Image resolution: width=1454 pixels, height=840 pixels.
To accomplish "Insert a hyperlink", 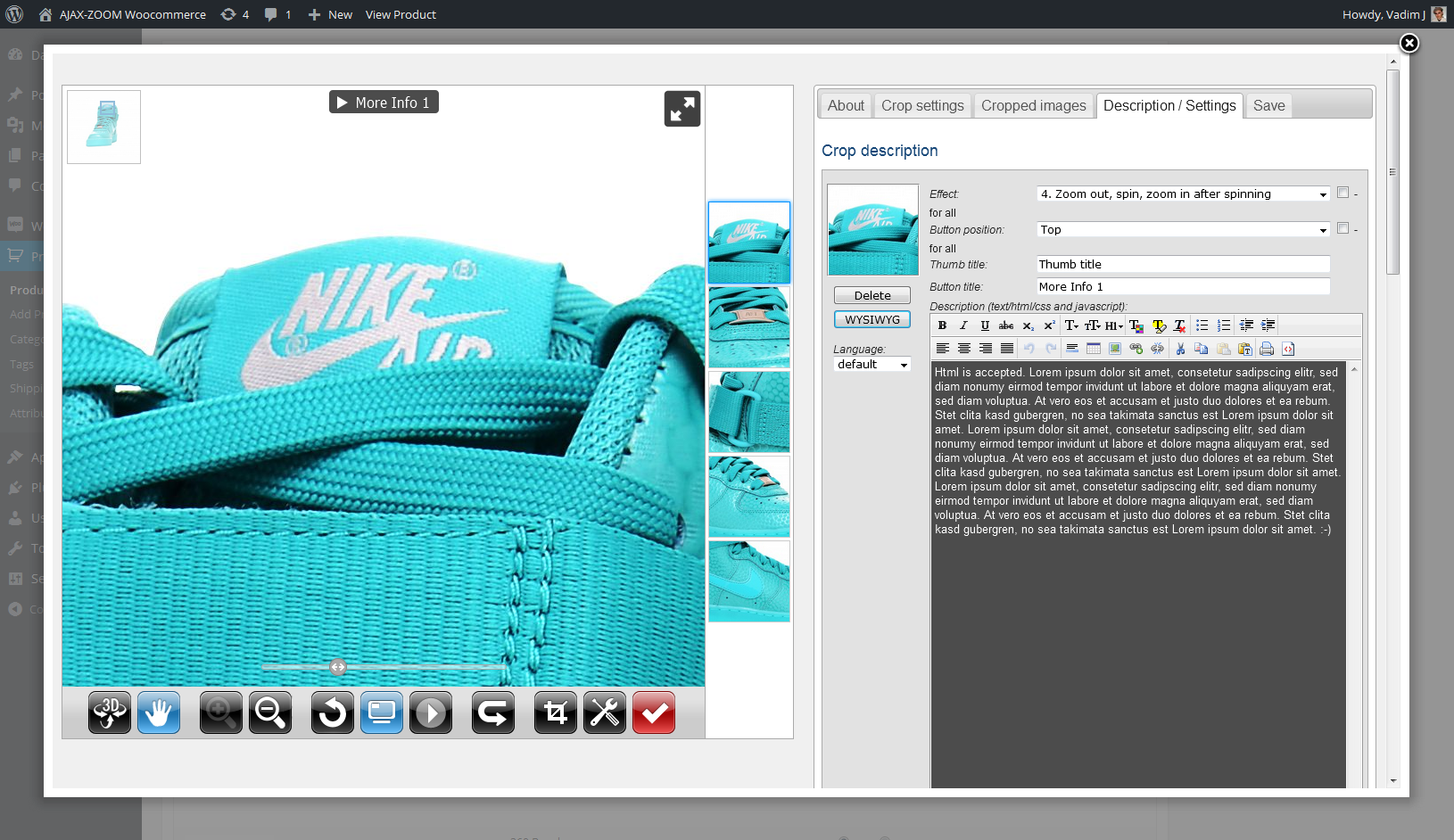I will point(1136,349).
